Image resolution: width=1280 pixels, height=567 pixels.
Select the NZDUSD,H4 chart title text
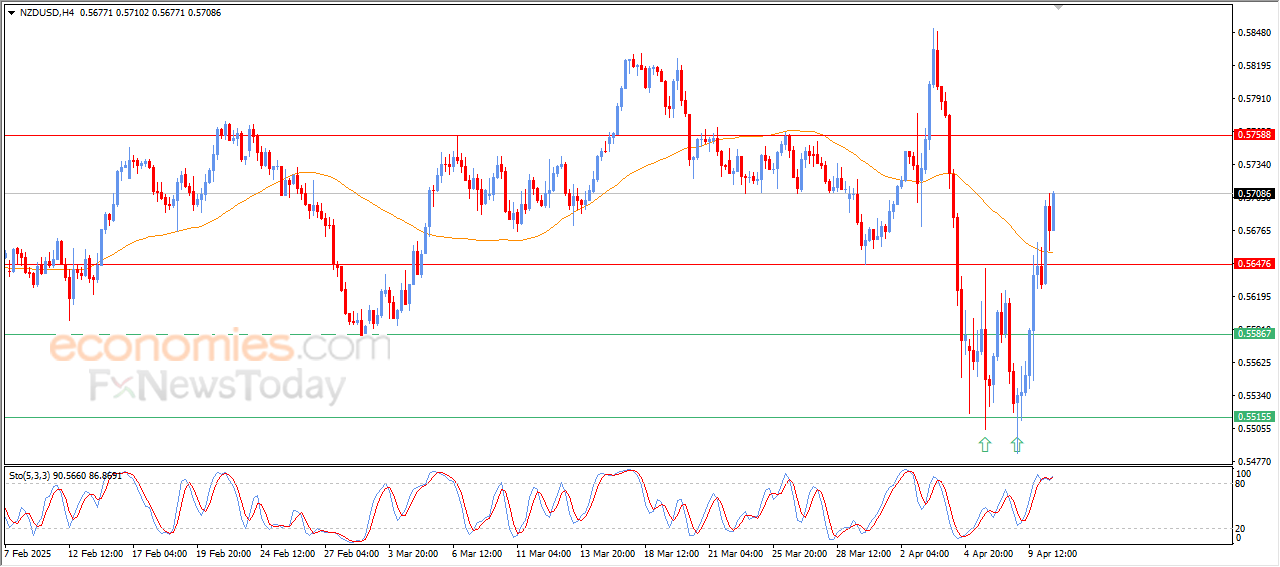click(x=47, y=13)
